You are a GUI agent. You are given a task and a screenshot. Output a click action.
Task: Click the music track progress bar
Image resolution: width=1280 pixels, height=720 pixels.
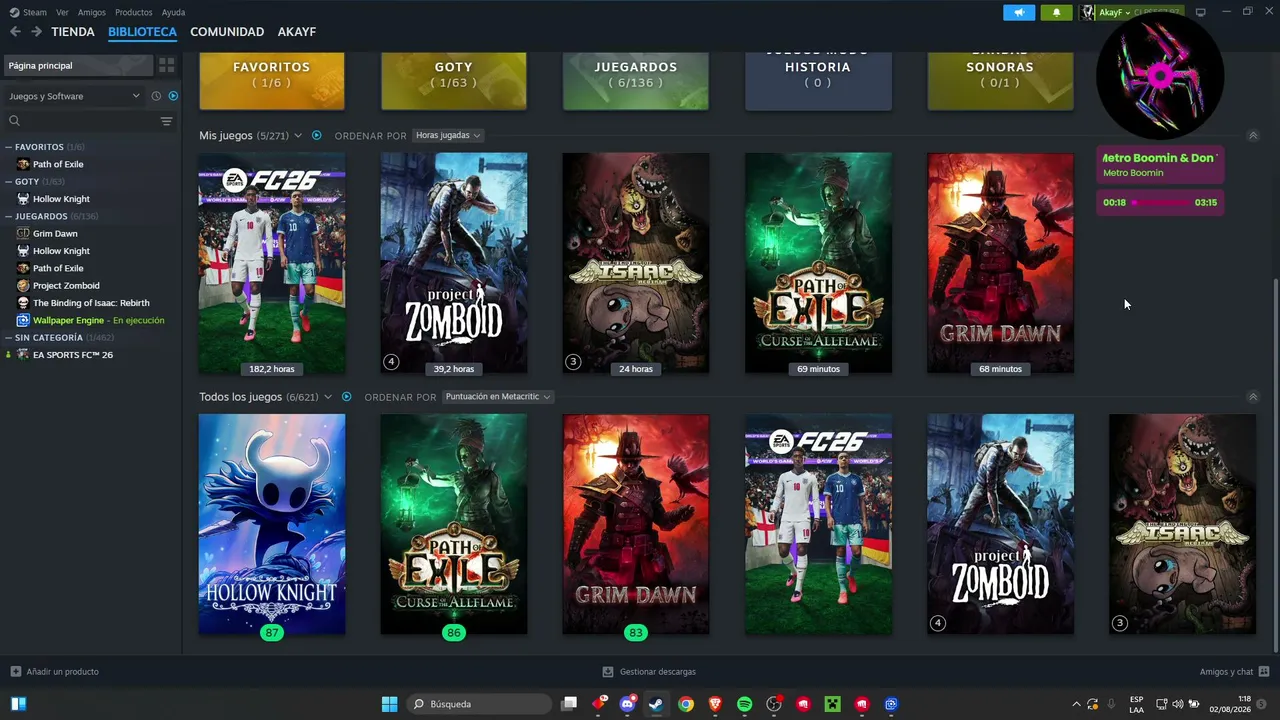pos(1160,203)
